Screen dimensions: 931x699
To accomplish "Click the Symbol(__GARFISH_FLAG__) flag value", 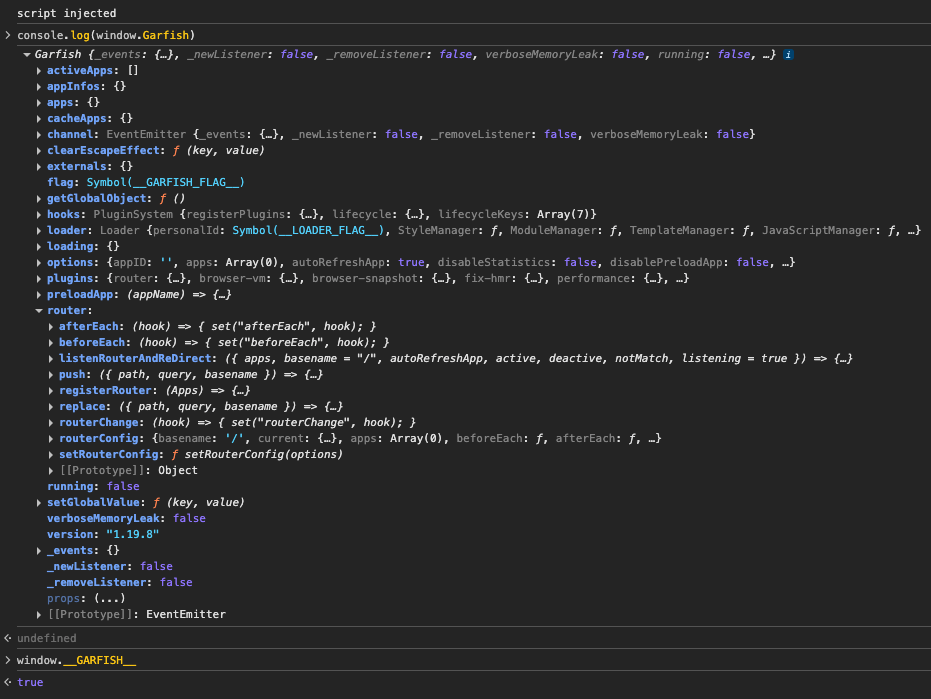I will [163, 183].
